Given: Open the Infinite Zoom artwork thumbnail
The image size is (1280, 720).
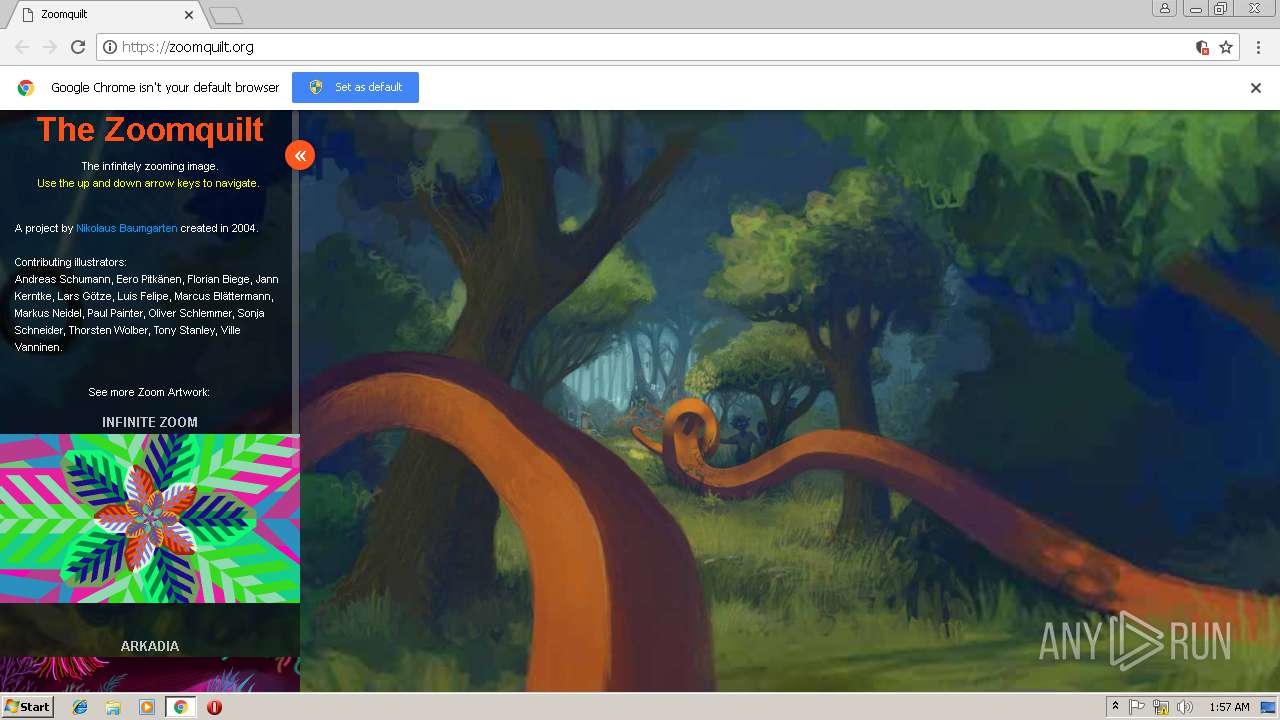Looking at the screenshot, I should click(x=150, y=518).
